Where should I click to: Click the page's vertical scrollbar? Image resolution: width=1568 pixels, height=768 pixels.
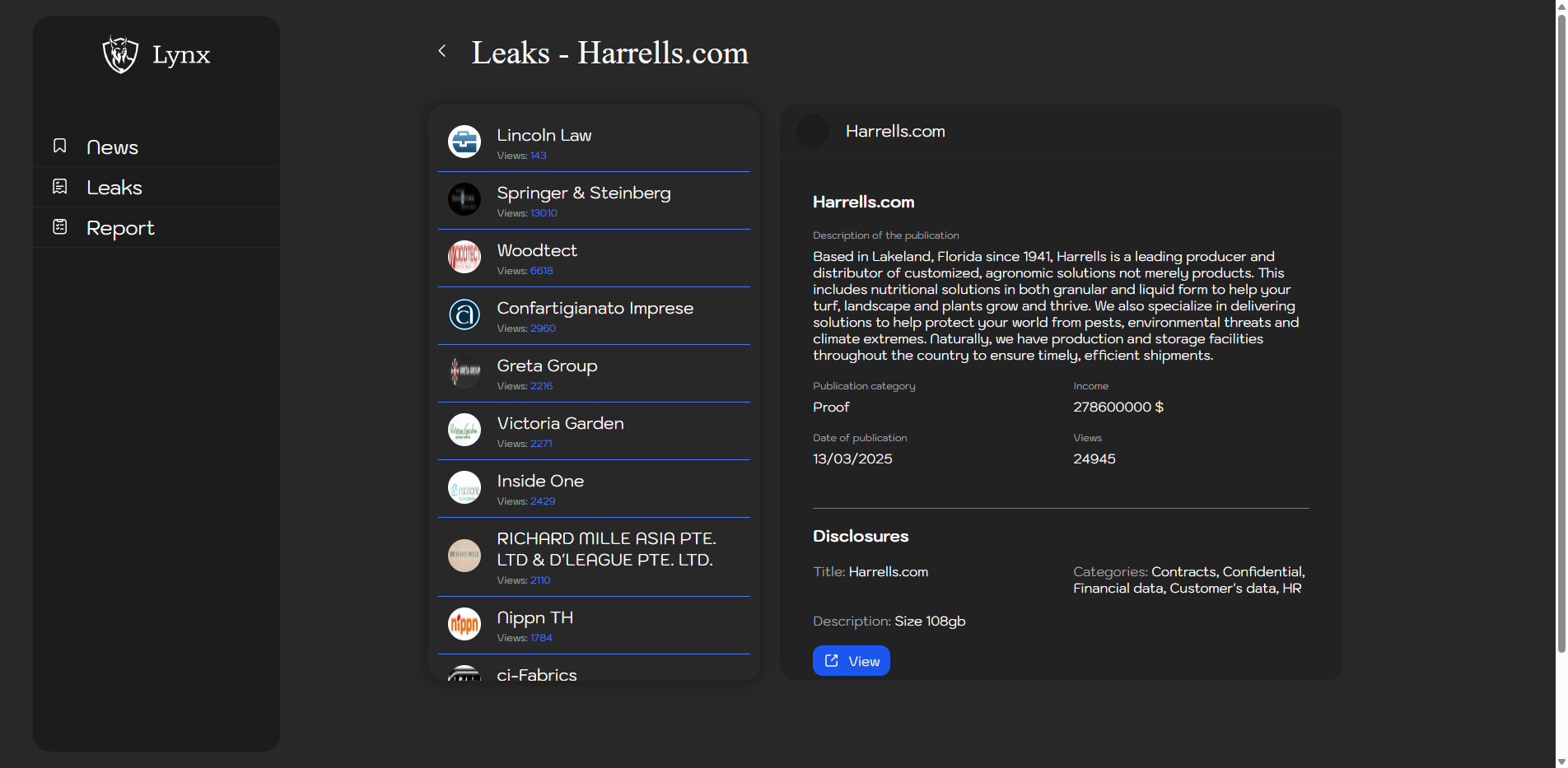click(1561, 329)
